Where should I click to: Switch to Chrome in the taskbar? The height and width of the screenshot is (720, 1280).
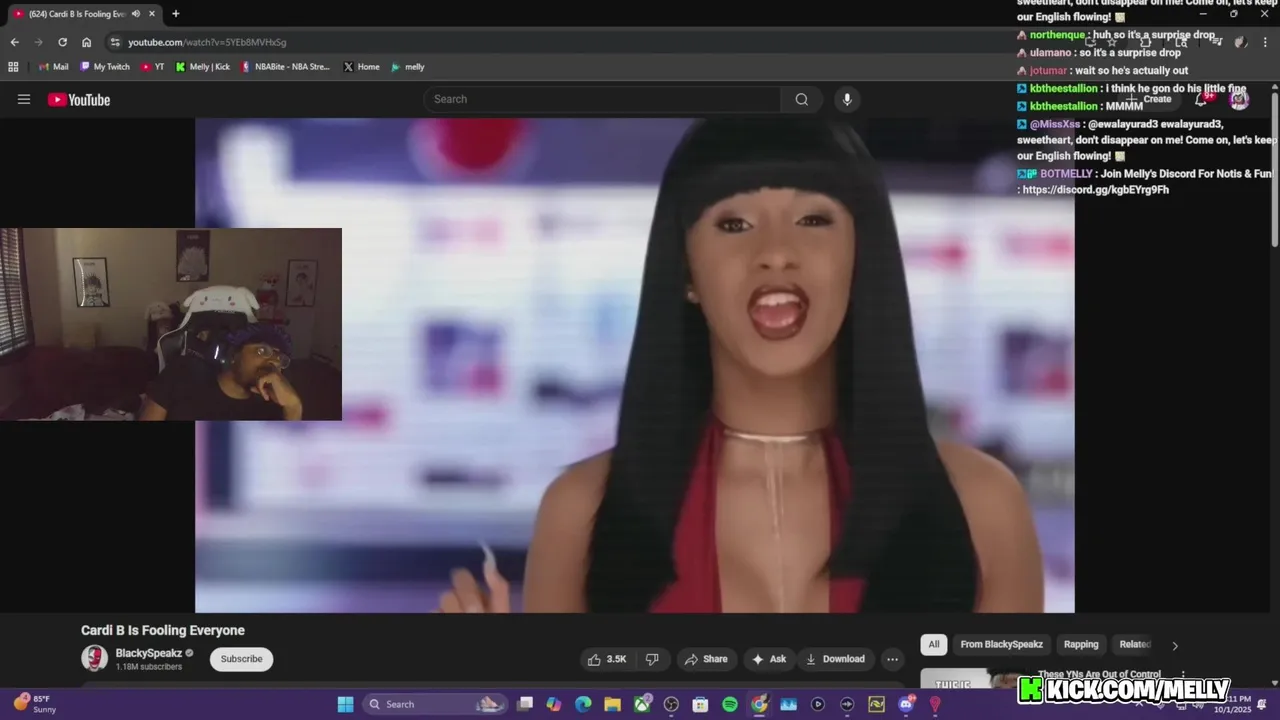coord(760,704)
